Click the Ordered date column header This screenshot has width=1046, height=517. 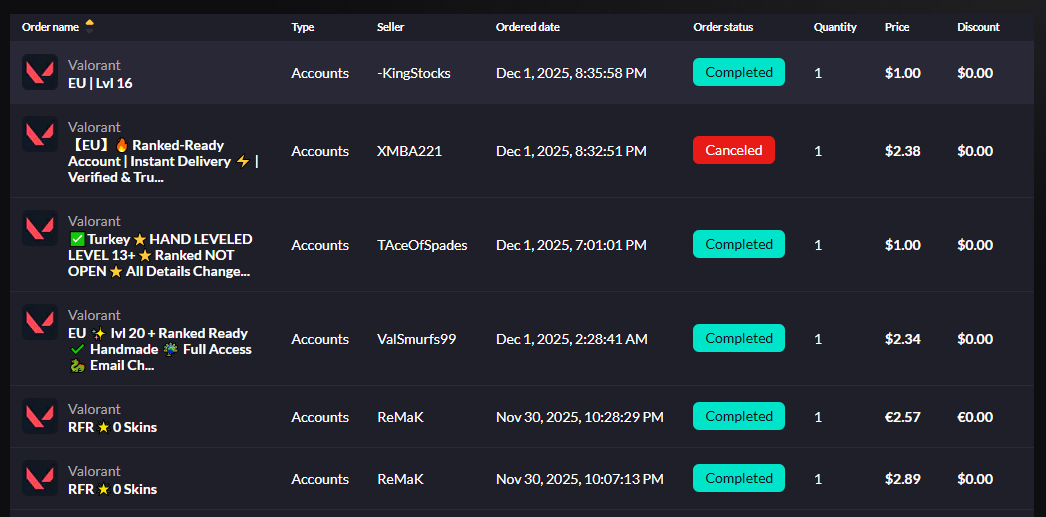[528, 27]
